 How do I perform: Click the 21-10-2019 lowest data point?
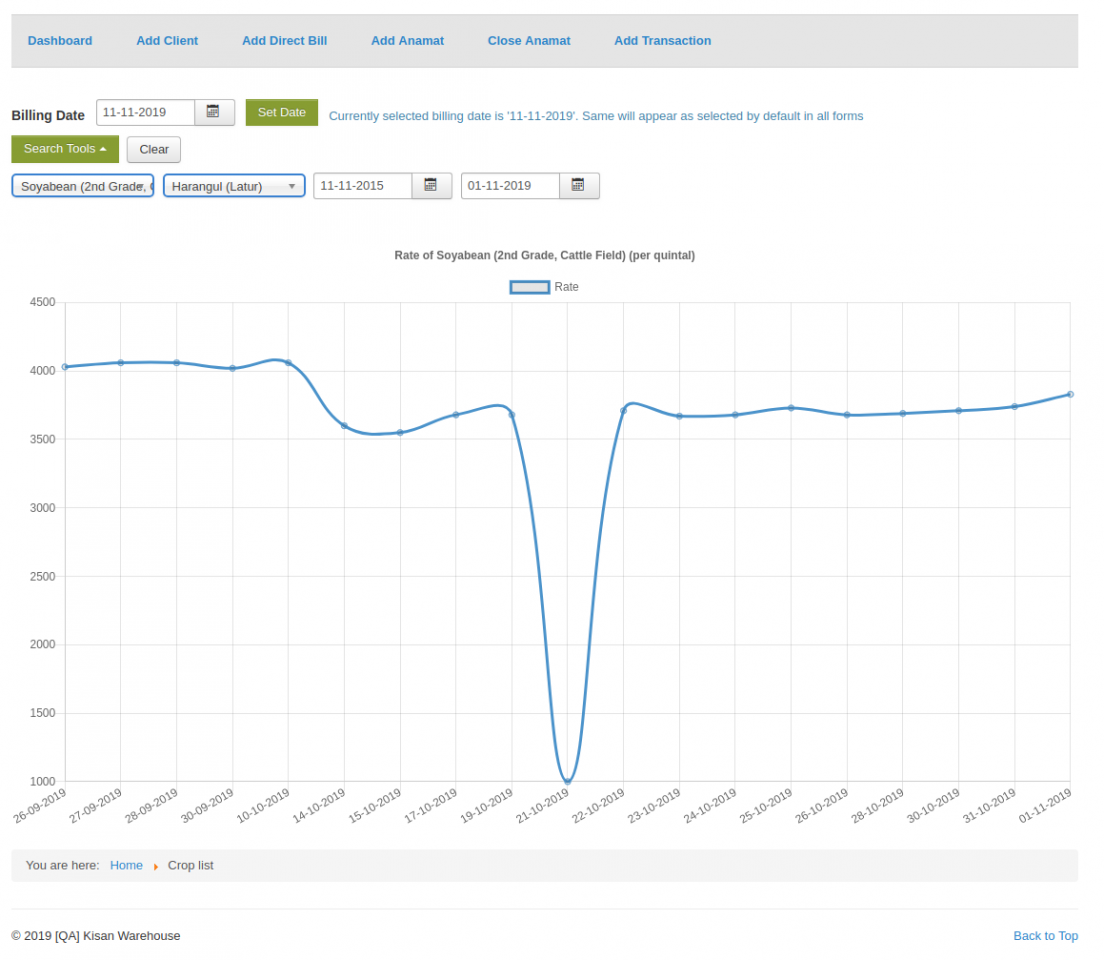point(567,781)
